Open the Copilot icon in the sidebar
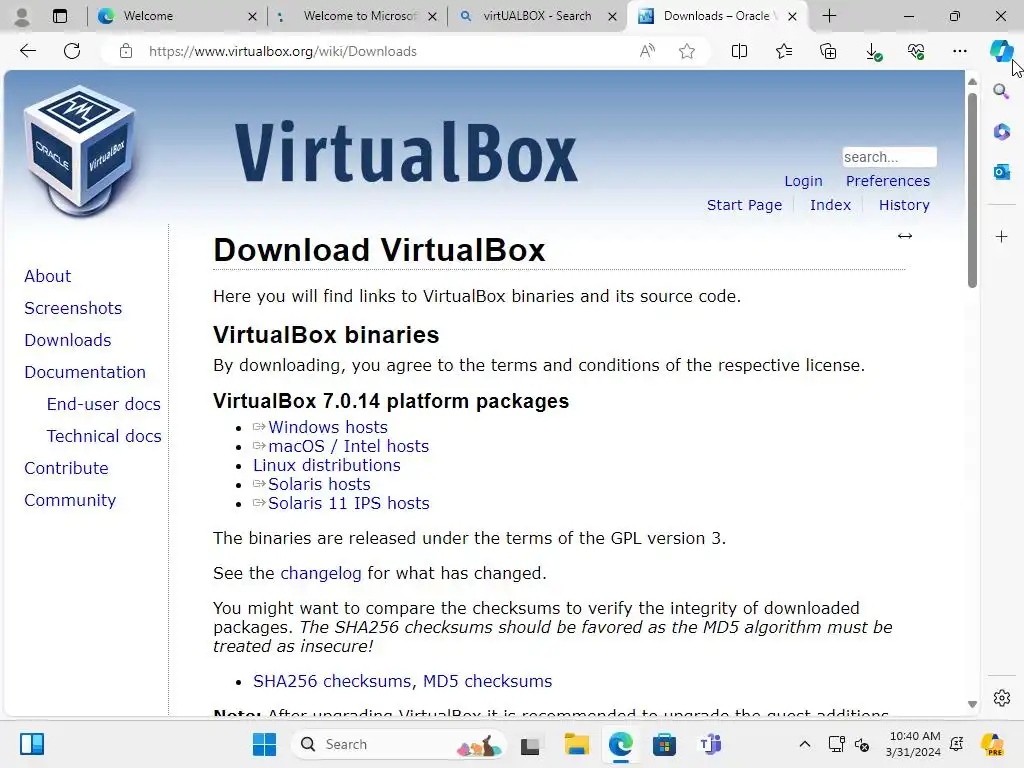 (1000, 50)
